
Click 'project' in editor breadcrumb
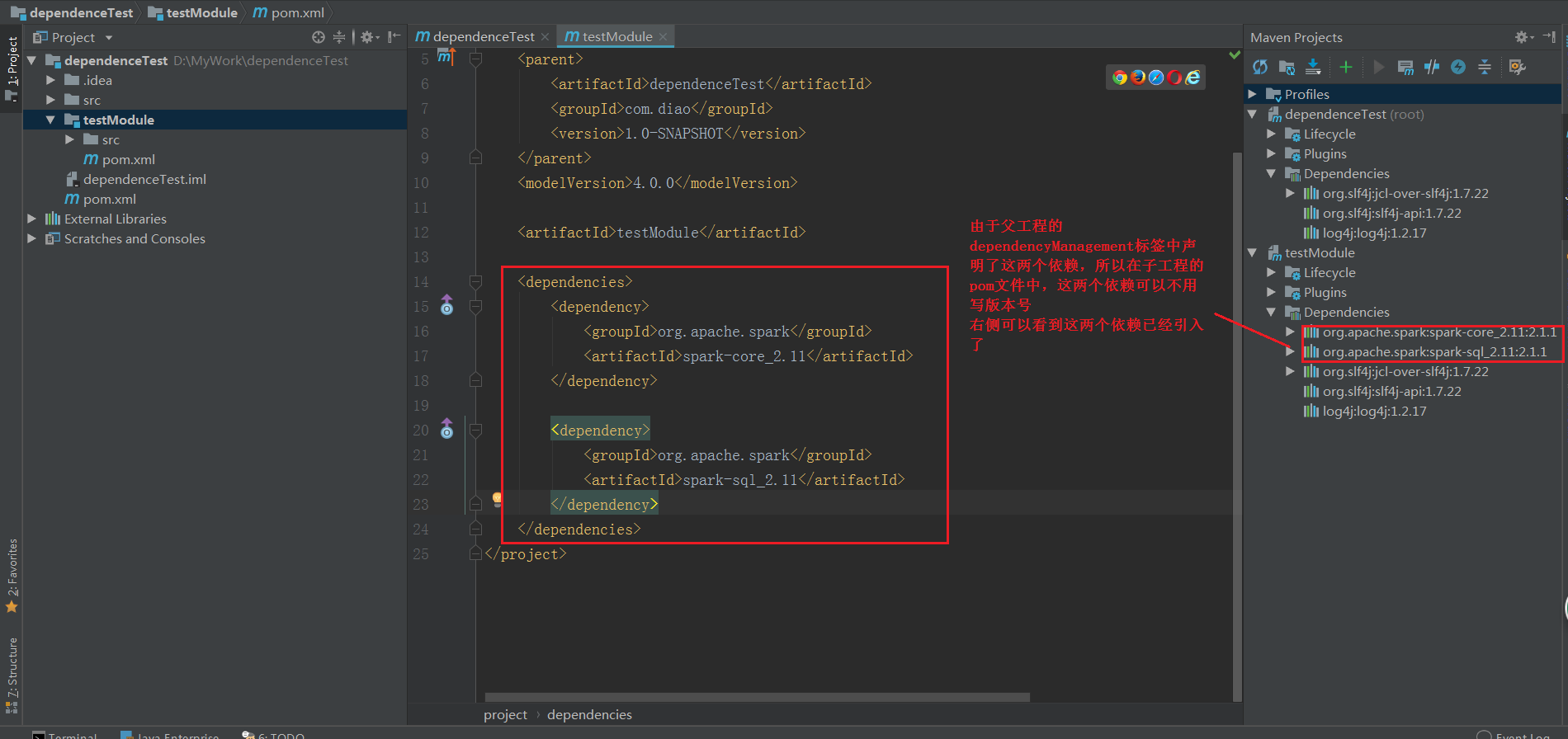click(505, 714)
